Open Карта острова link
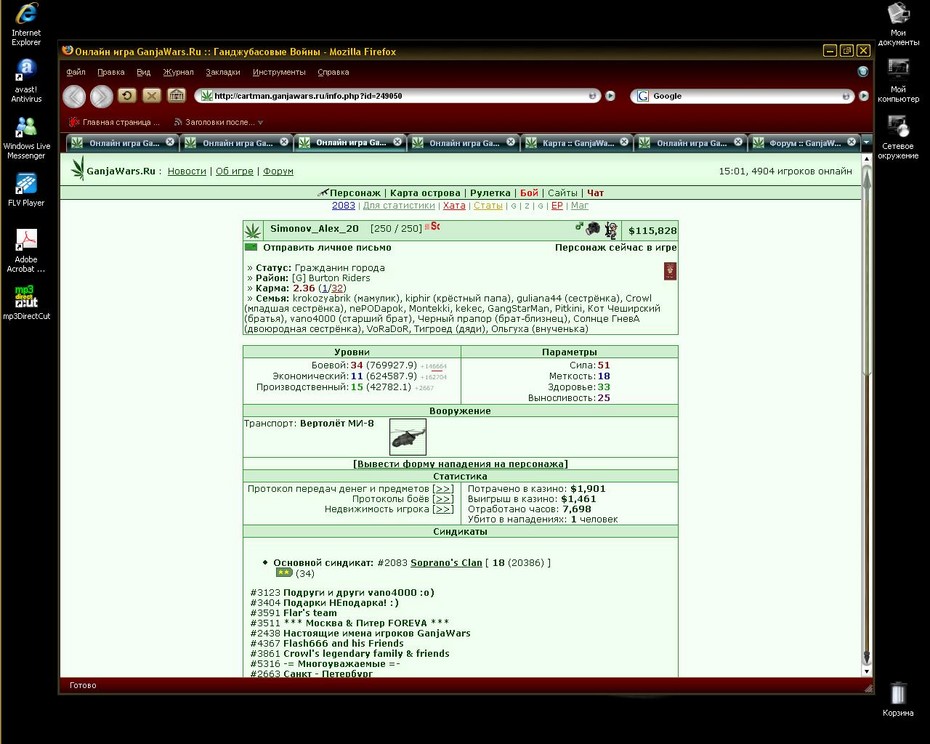This screenshot has height=744, width=930. 425,193
